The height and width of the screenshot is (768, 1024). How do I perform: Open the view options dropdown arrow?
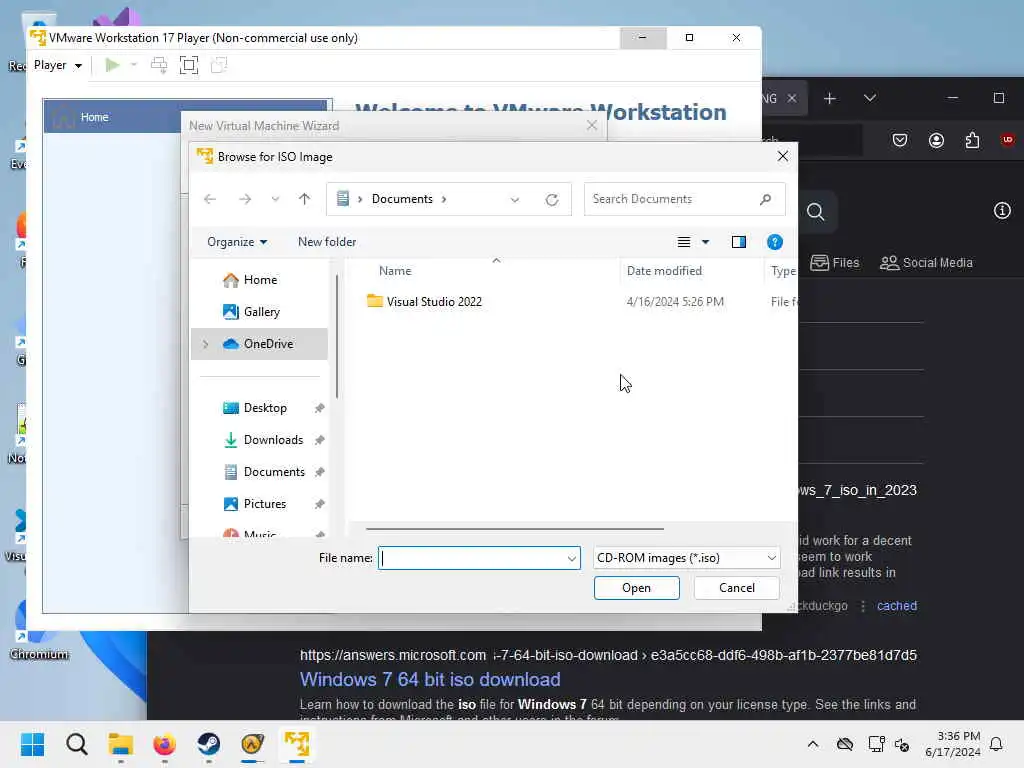coord(705,242)
